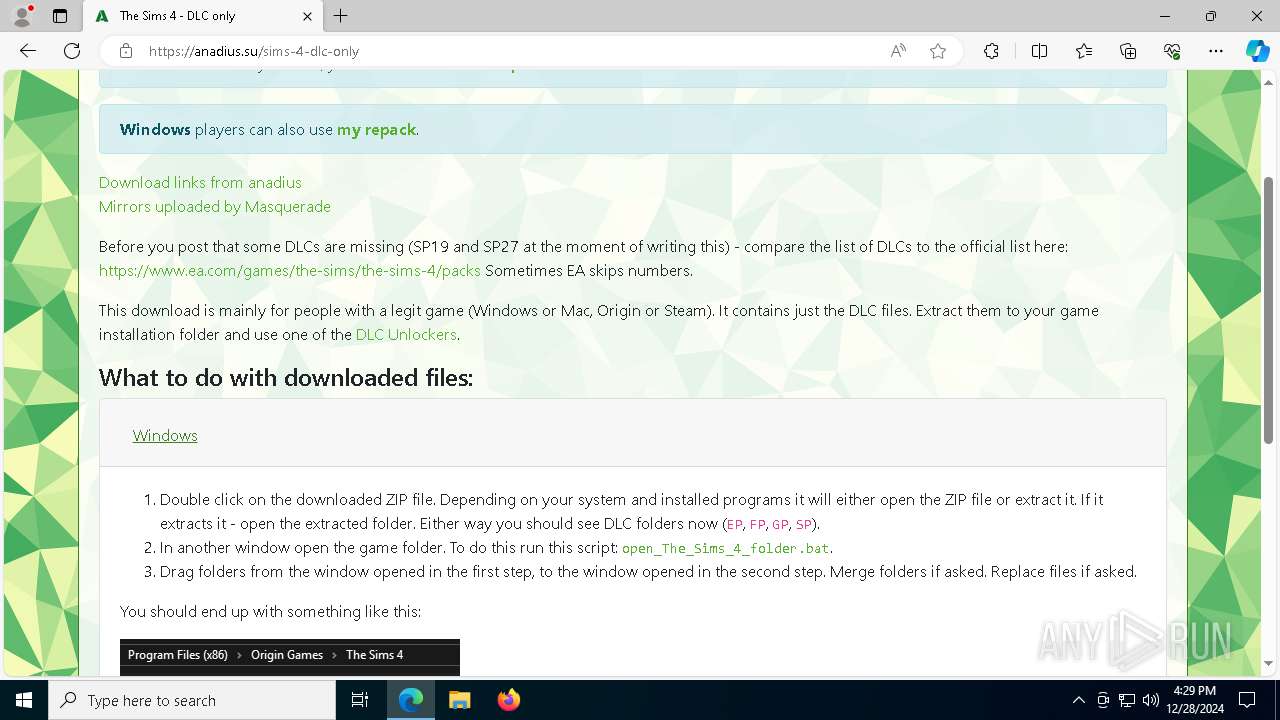
Task: Start Read aloud for this page
Action: [898, 51]
